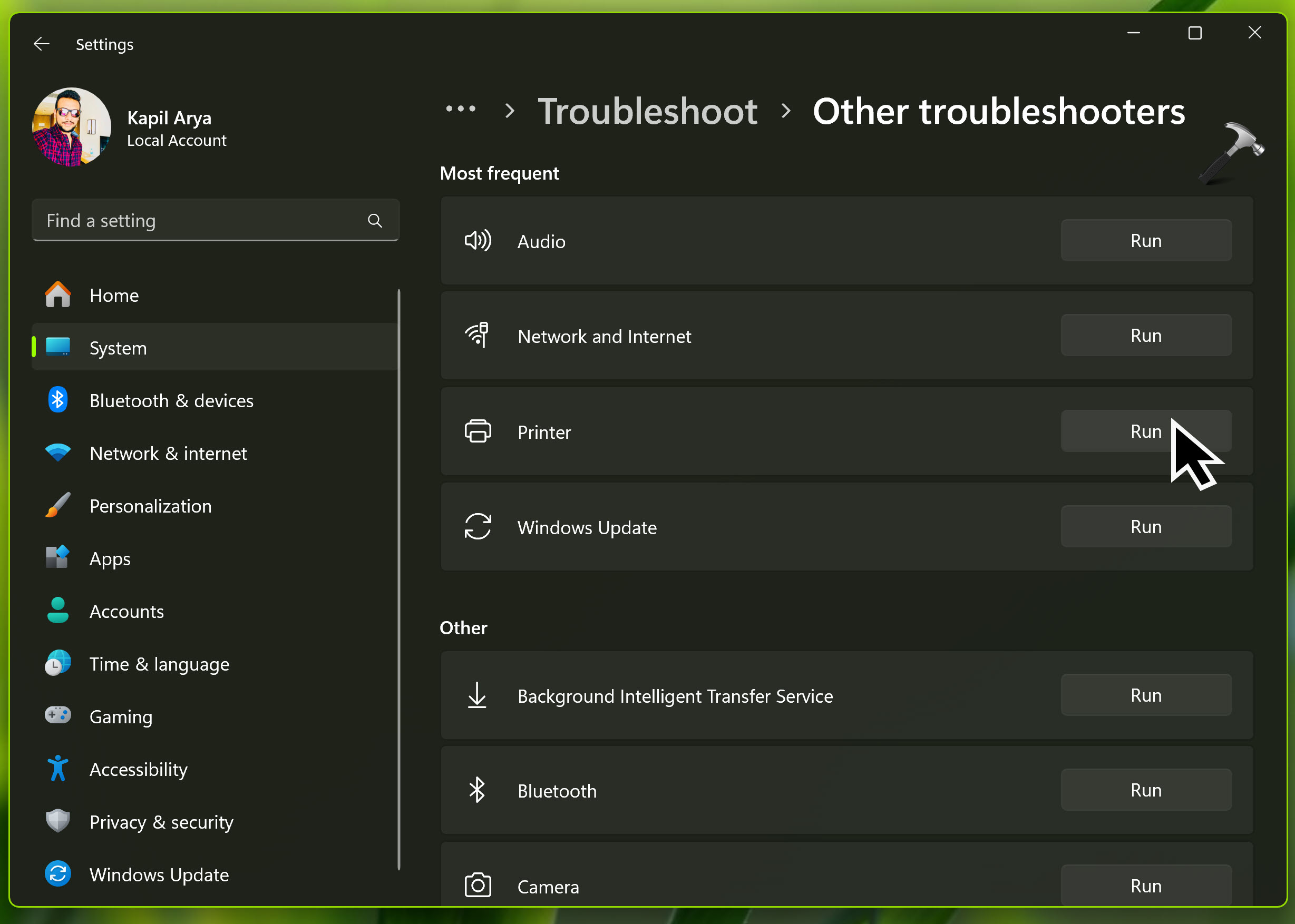Open Network & internet settings
This screenshot has width=1295, height=924.
click(x=168, y=454)
